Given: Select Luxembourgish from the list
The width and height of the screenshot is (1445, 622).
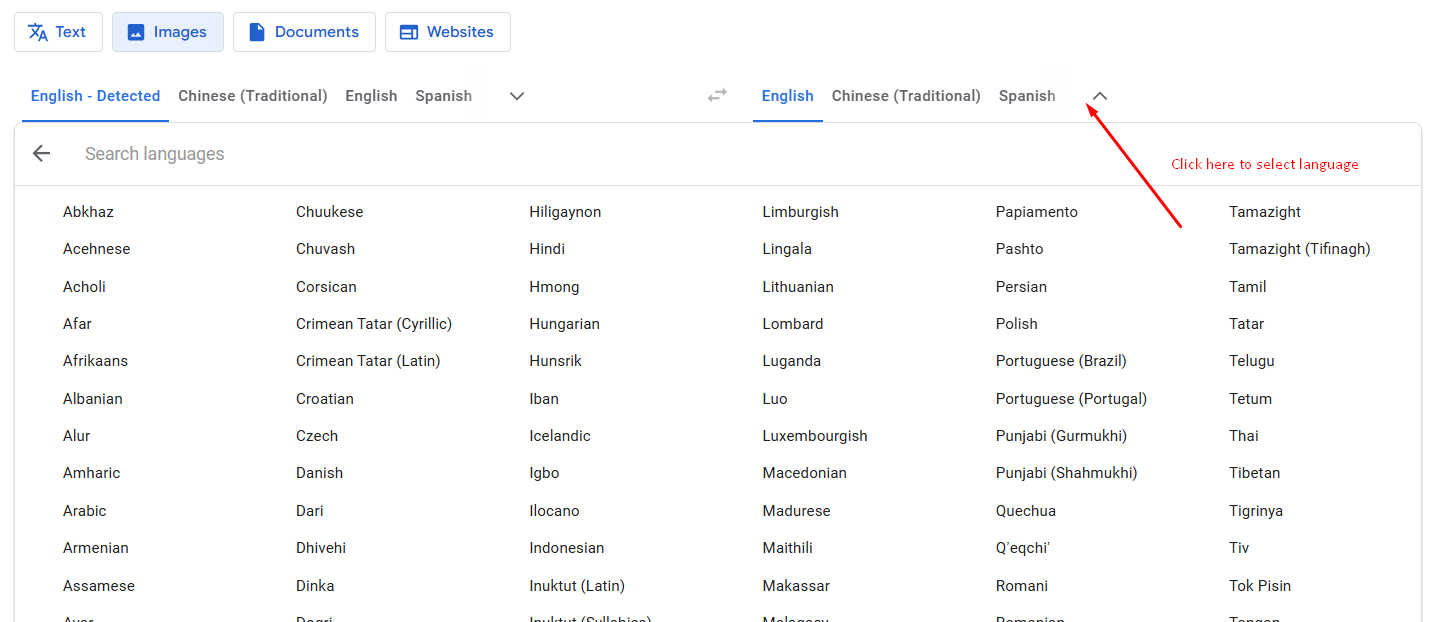Looking at the screenshot, I should 814,436.
